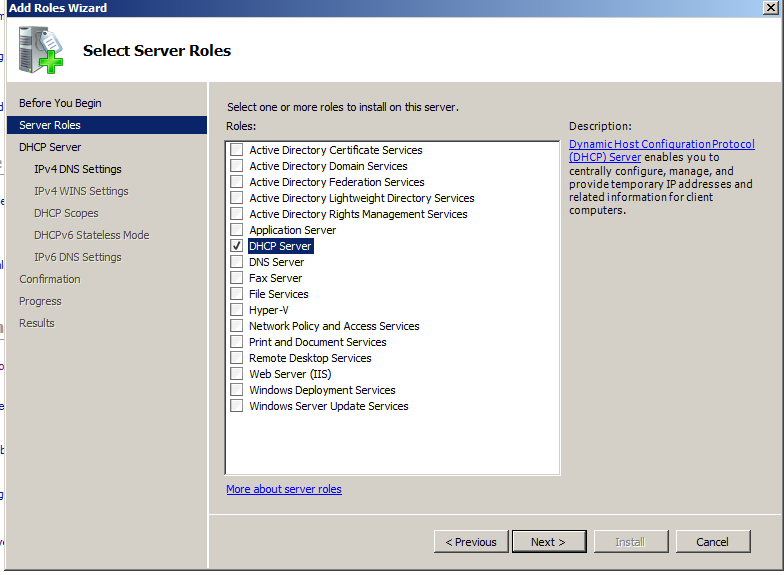
Task: Open the More about server roles link
Action: point(284,489)
